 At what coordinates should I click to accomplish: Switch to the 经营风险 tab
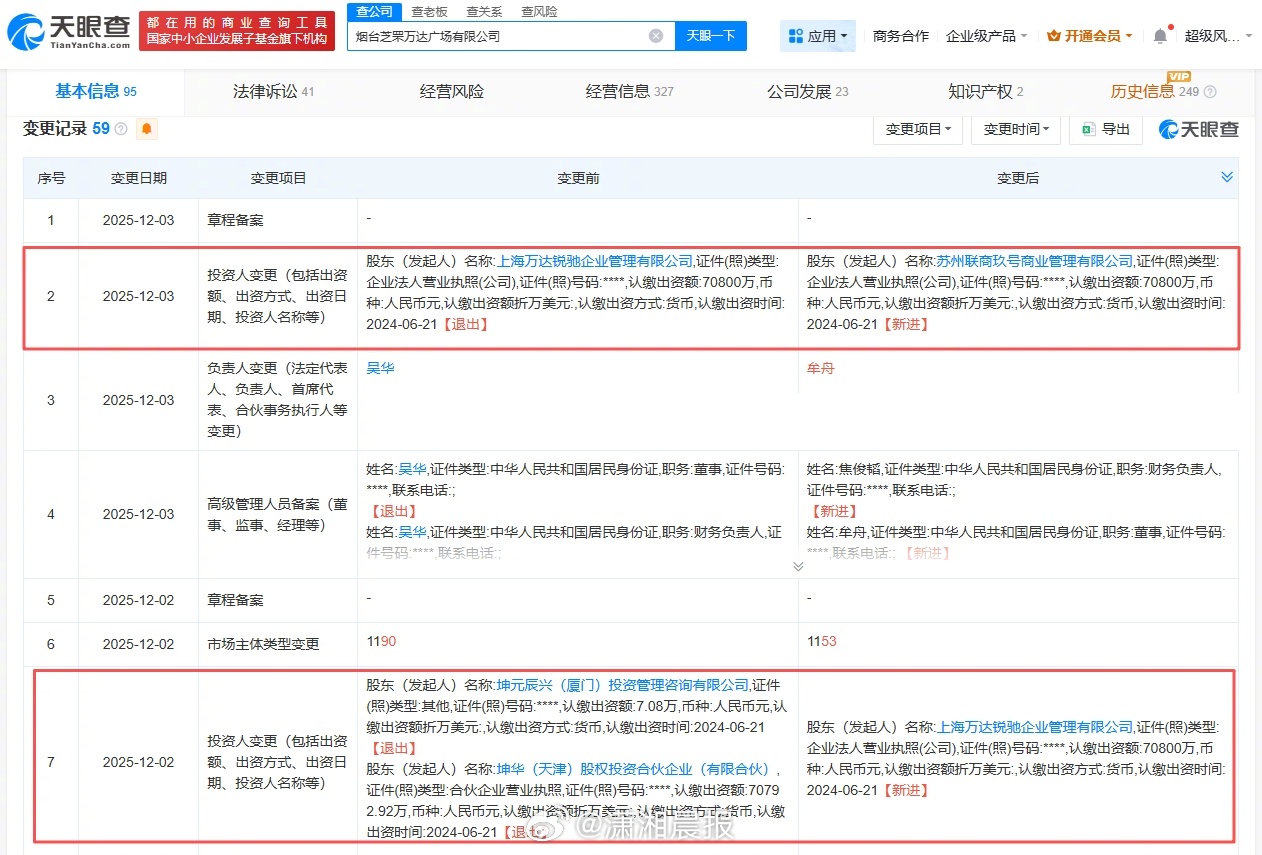(x=452, y=92)
